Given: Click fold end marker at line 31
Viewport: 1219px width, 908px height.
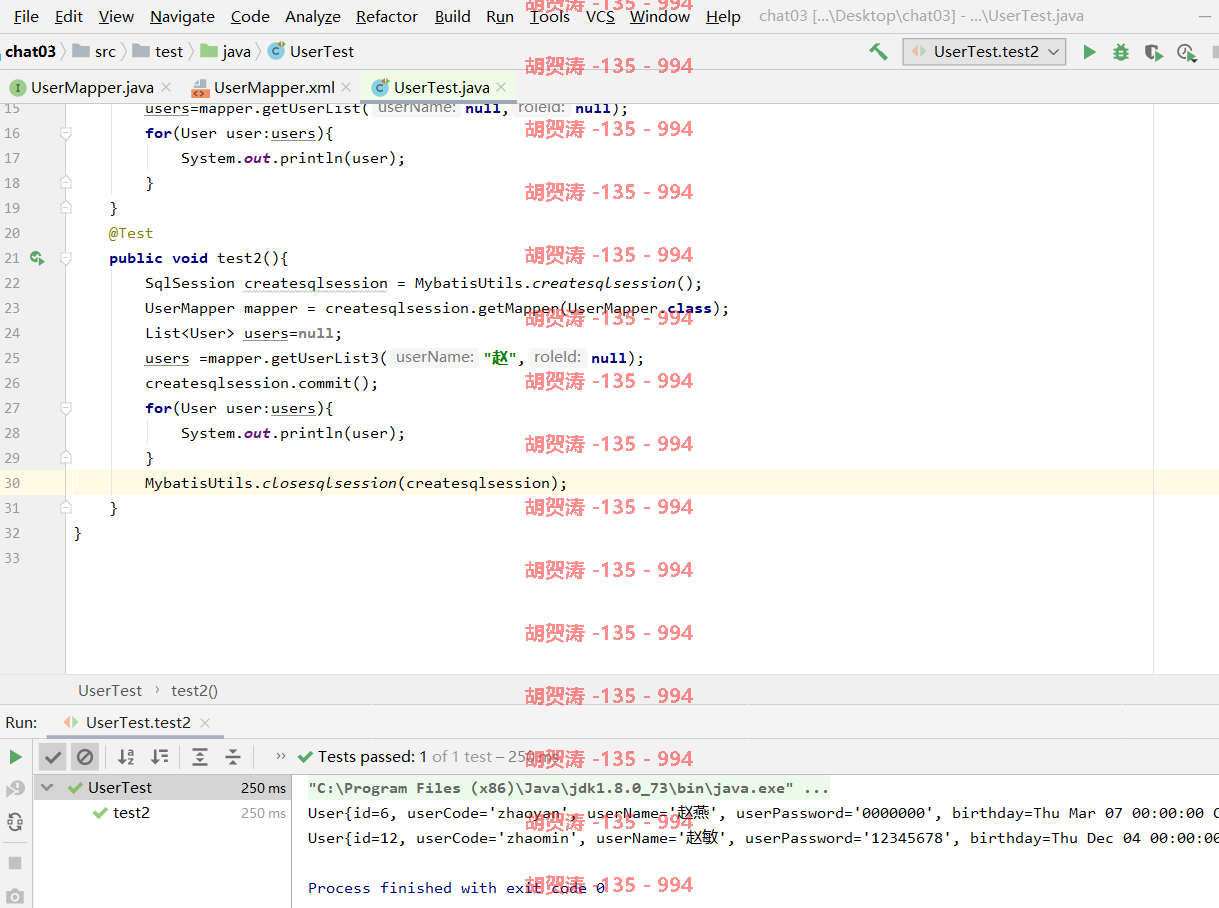Looking at the screenshot, I should 66,508.
